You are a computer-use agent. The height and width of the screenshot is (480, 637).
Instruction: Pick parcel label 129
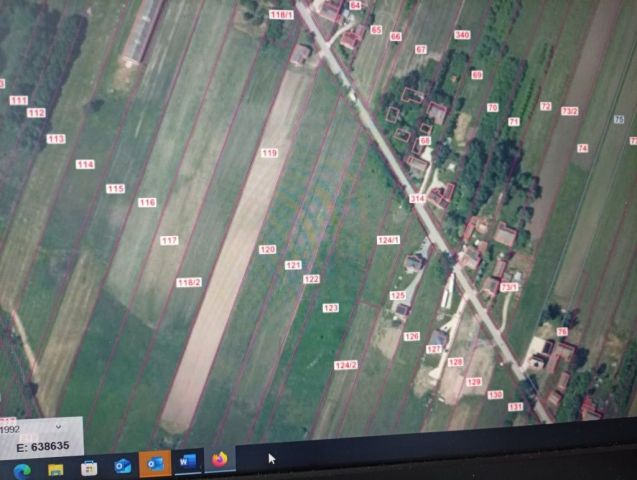[x=474, y=382]
